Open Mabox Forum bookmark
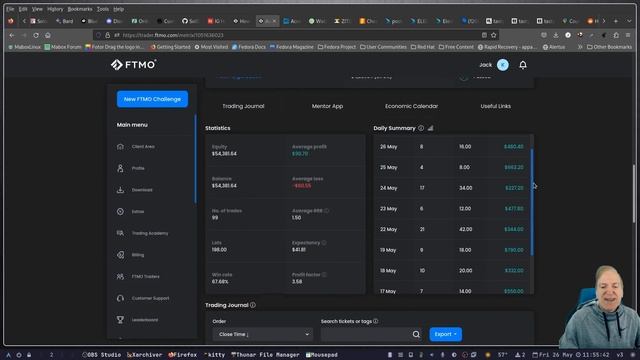Screen dimensions: 640x360 point(63,47)
